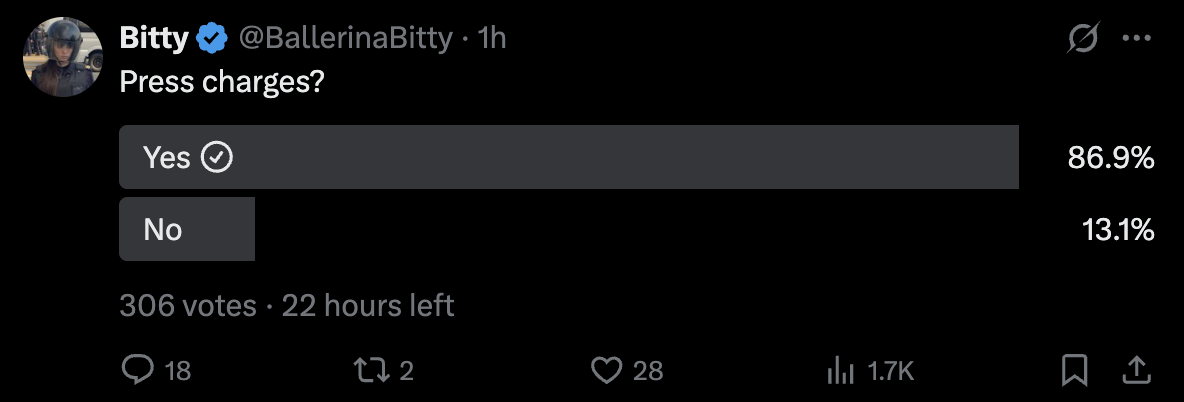The image size is (1184, 402).
Task: Click the 1h timestamp link
Action: [x=492, y=39]
